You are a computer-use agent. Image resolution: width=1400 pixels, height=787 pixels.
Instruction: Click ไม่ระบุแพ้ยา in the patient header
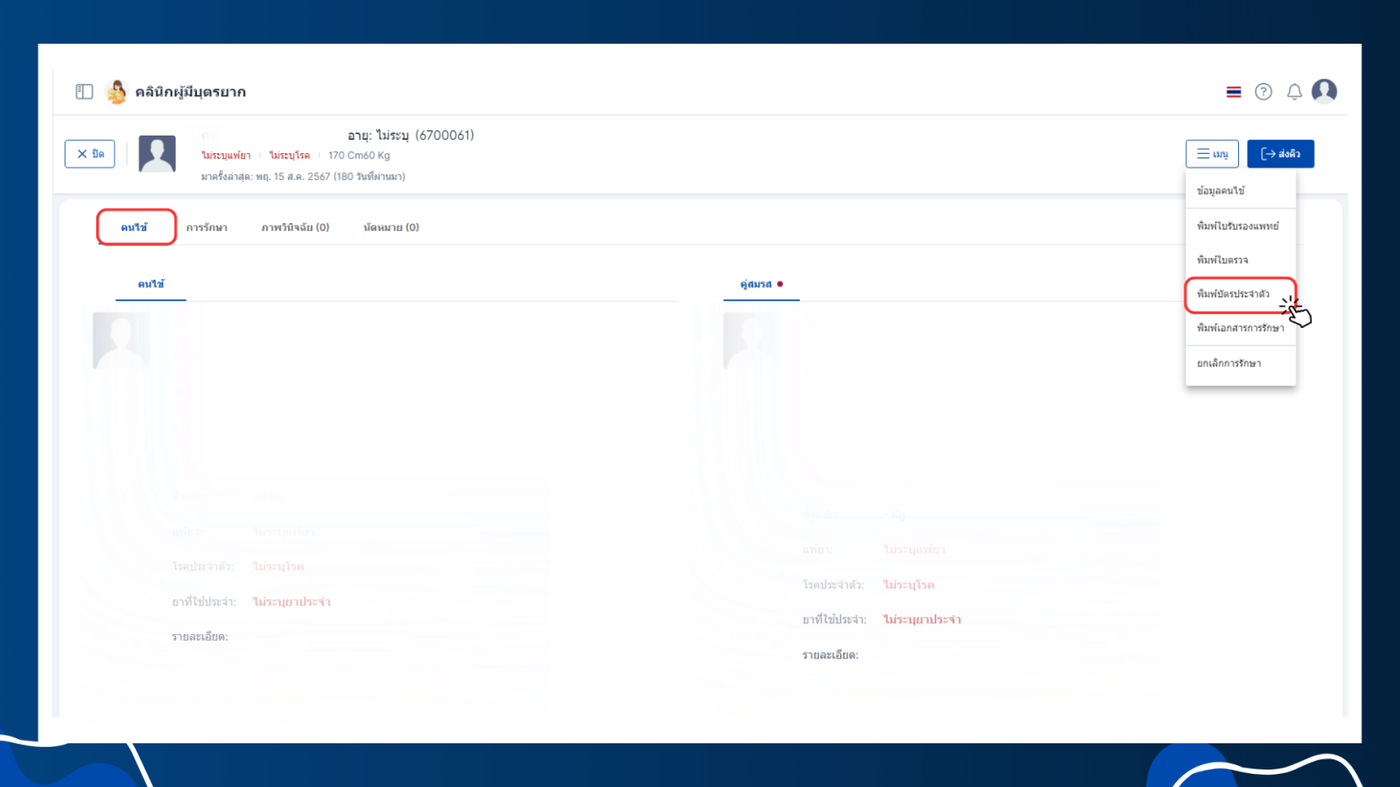point(226,156)
